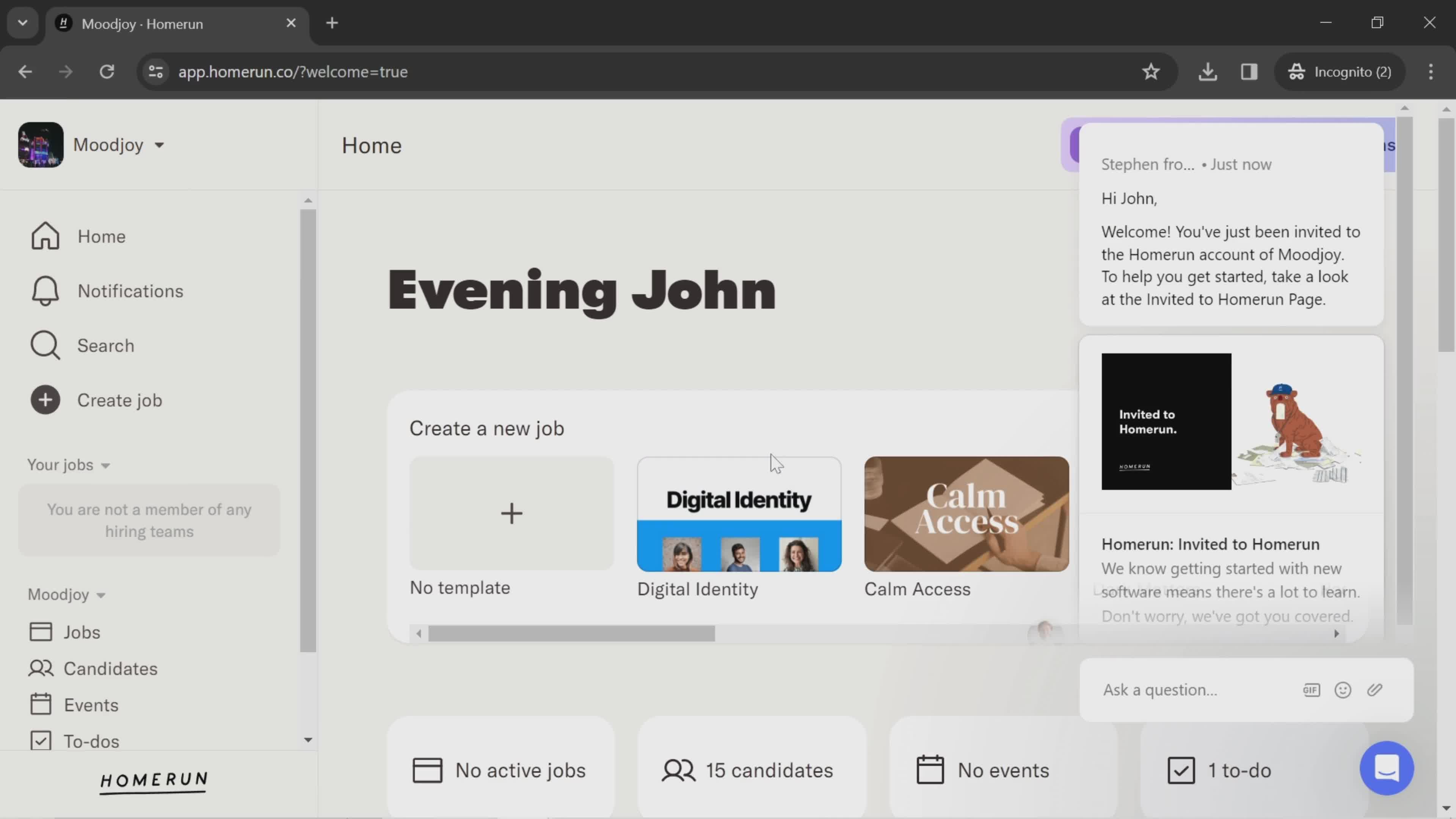Bookmark this page with star icon

click(x=1151, y=72)
